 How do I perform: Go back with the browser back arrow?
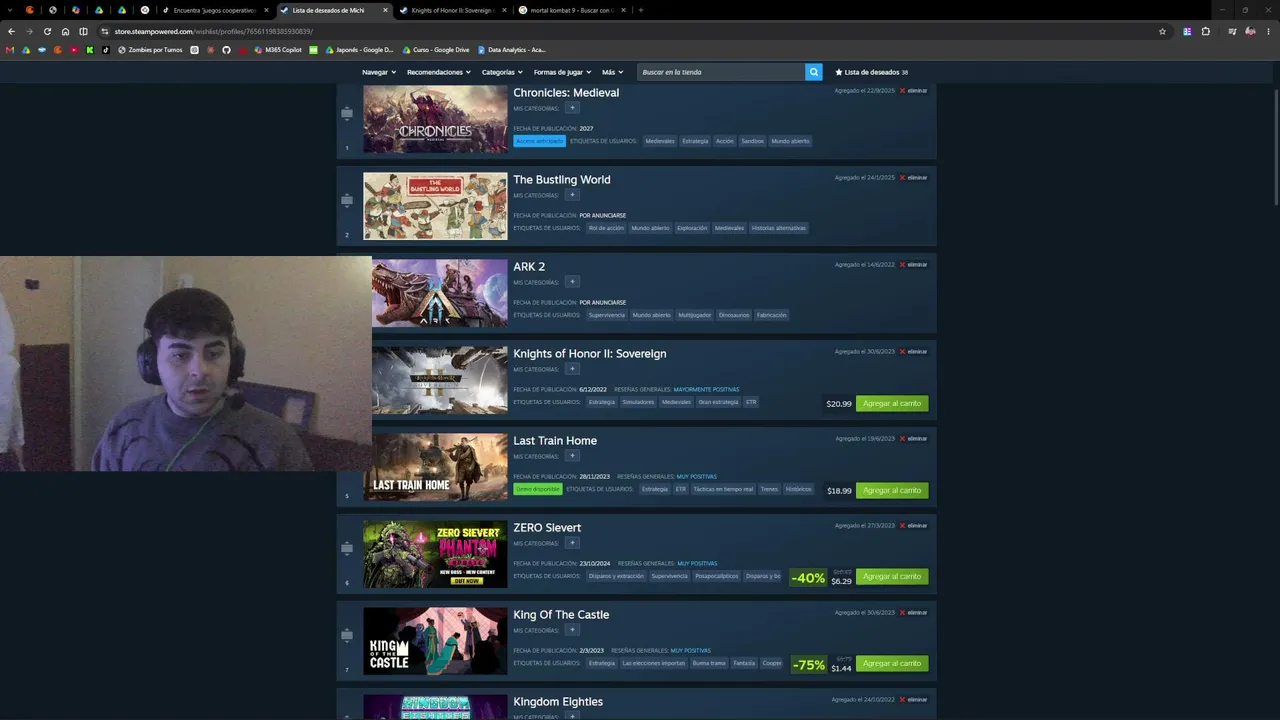point(11,31)
